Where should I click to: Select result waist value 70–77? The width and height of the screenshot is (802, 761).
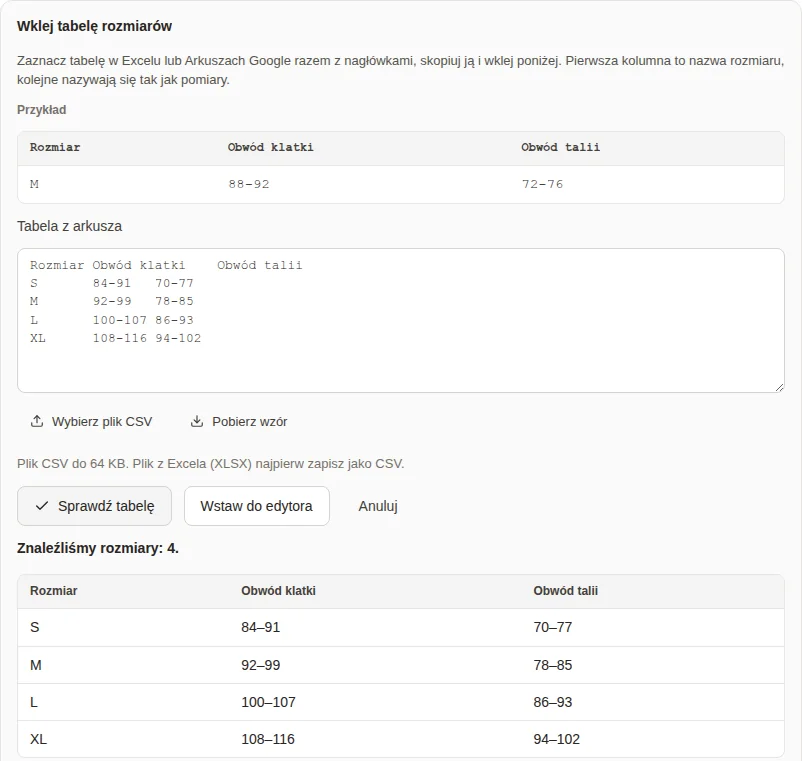pos(553,627)
